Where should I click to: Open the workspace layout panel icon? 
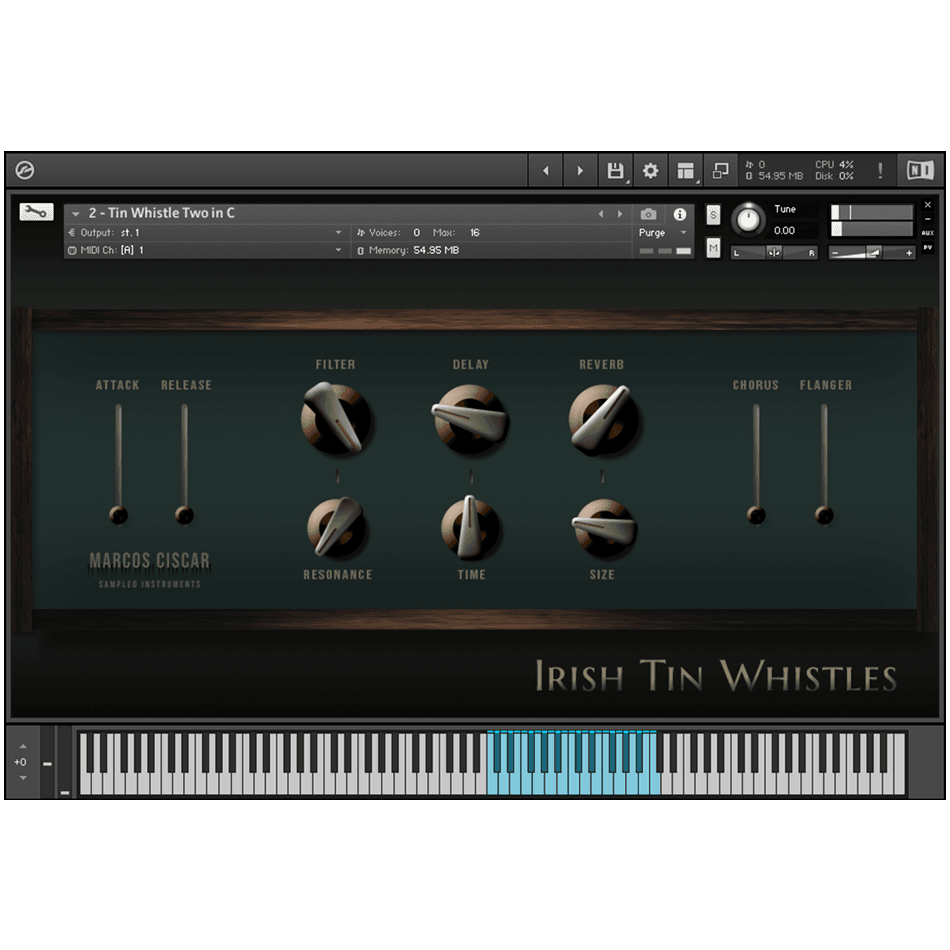(685, 171)
